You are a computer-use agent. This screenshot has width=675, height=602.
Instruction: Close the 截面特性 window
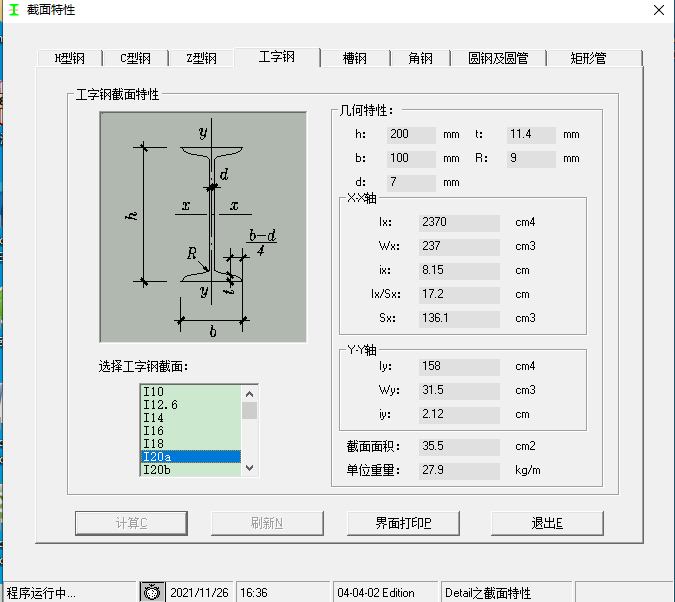click(659, 10)
